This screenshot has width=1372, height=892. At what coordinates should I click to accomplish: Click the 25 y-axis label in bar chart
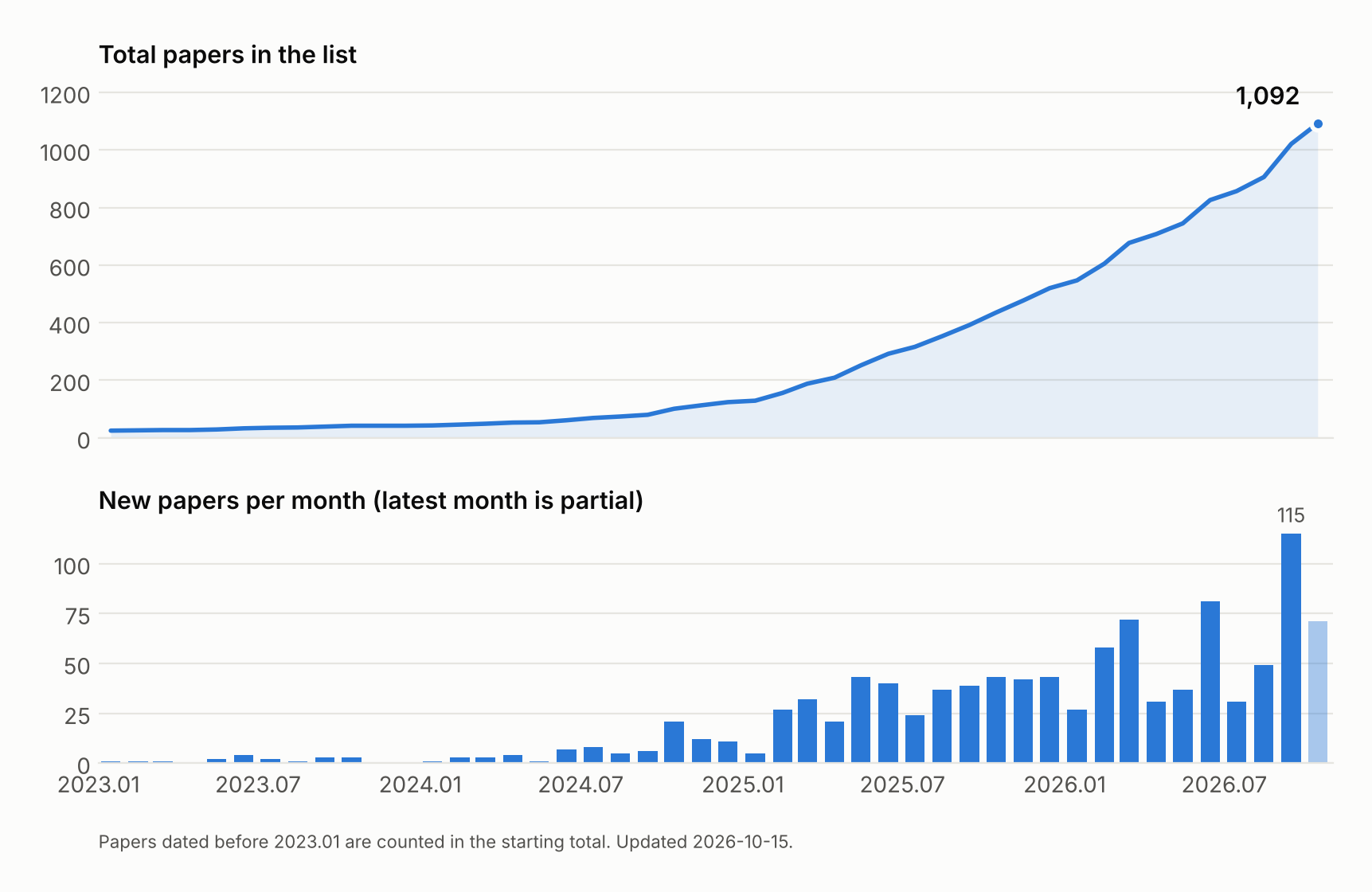click(77, 716)
